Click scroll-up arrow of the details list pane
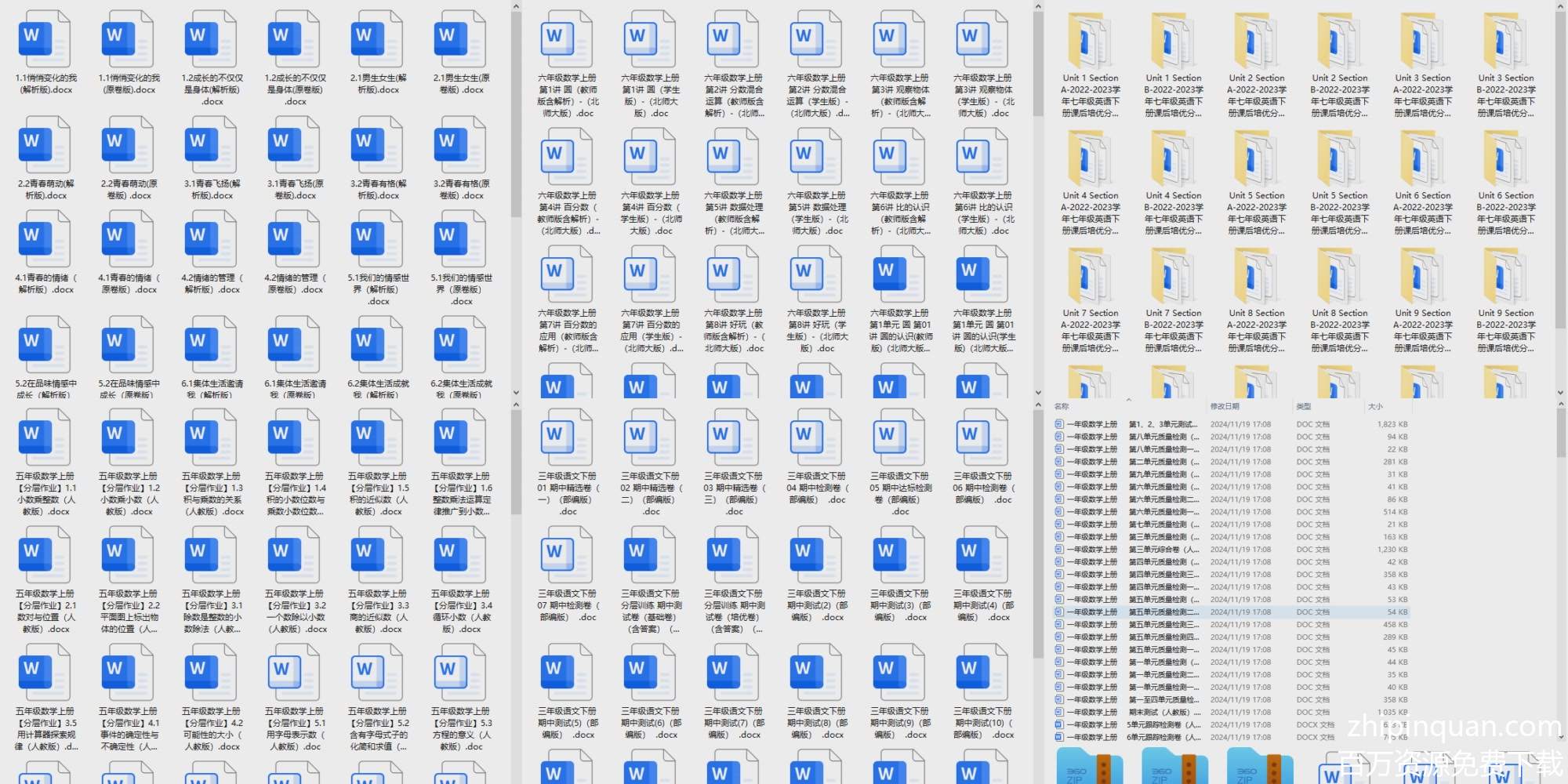The image size is (1568, 784). pyautogui.click(x=1560, y=405)
